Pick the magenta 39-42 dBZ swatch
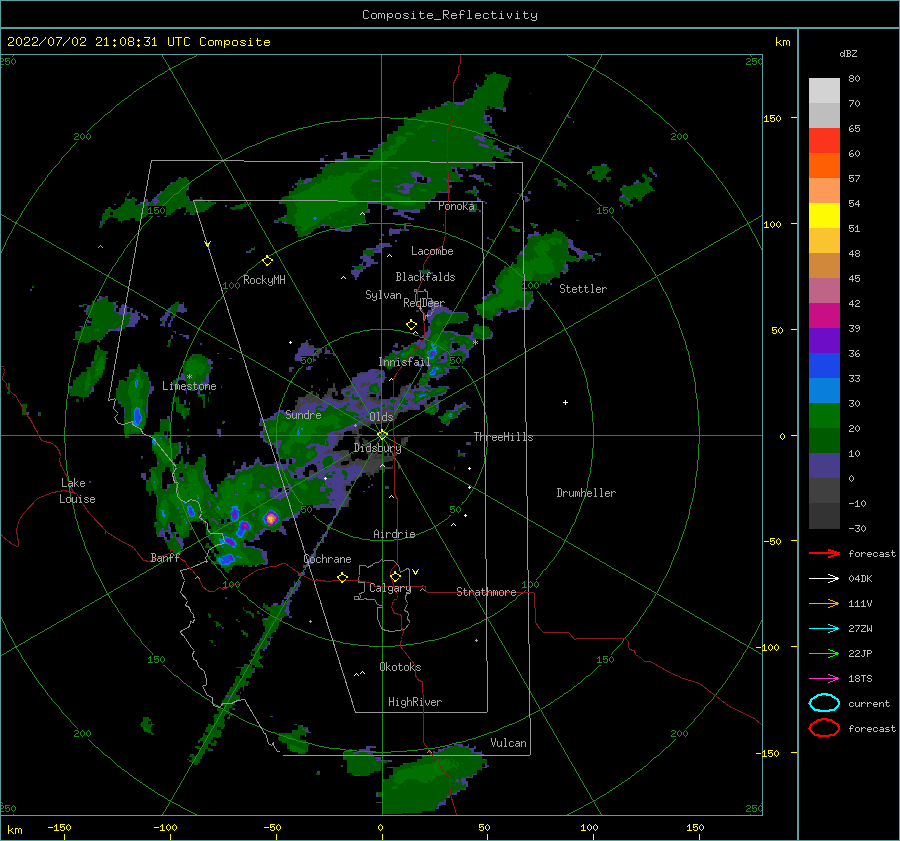This screenshot has width=900, height=841. click(824, 315)
